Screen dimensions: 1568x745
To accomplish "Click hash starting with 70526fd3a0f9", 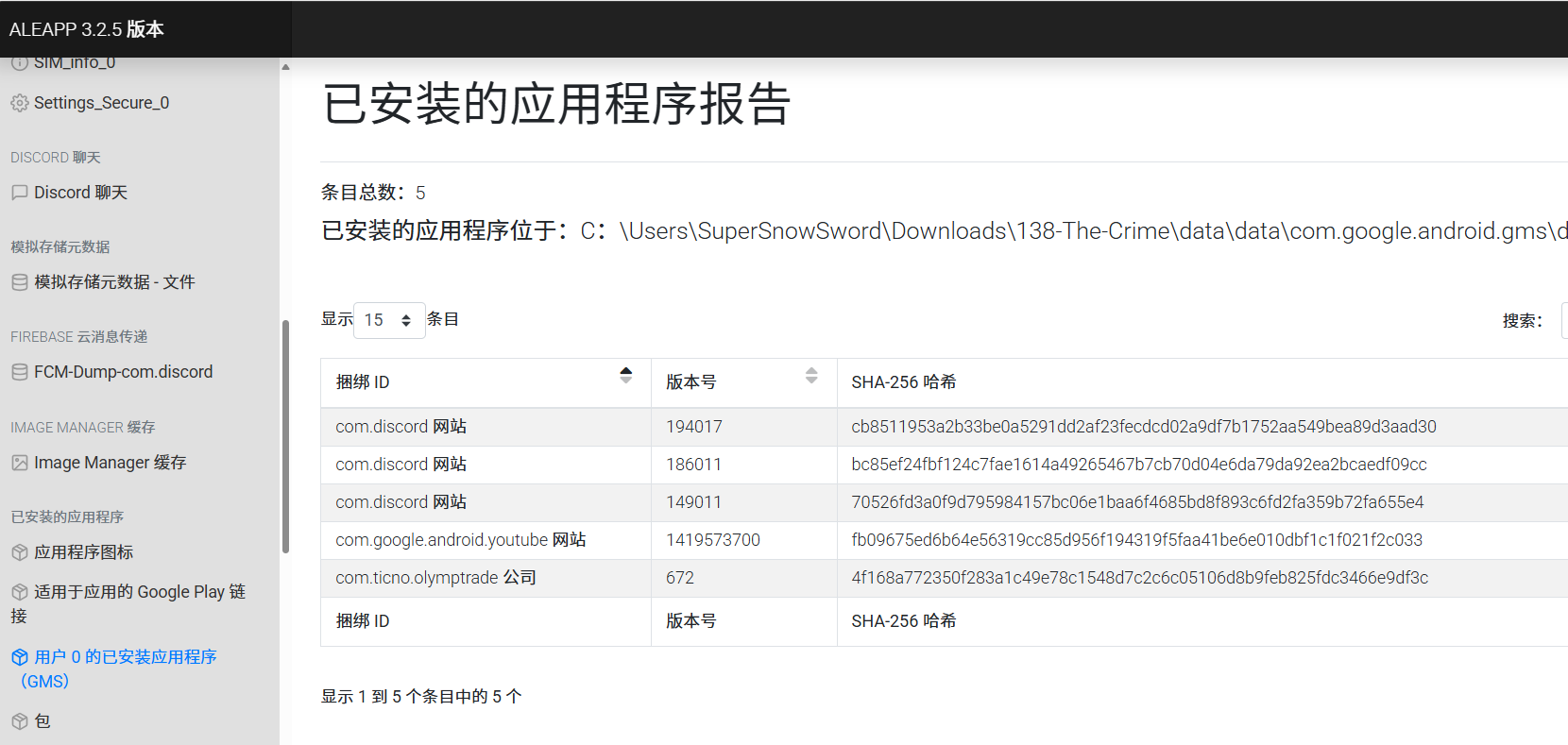I will [x=1137, y=502].
